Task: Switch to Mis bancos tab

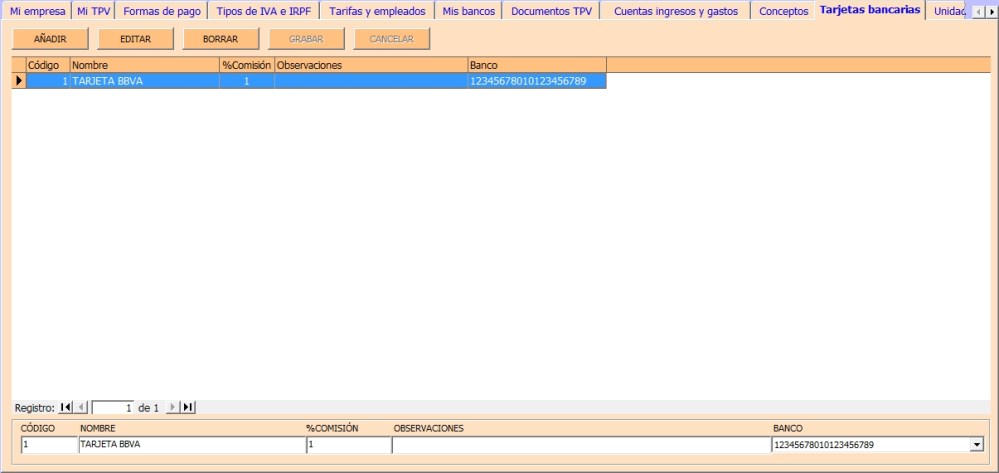Action: (469, 12)
